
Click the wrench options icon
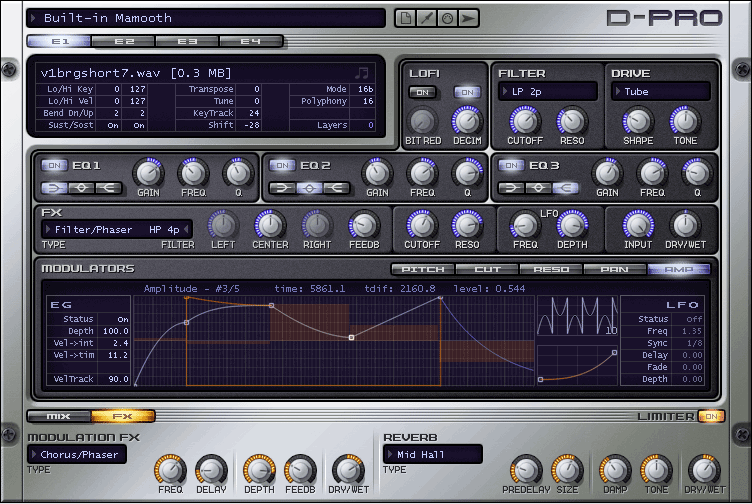[425, 18]
